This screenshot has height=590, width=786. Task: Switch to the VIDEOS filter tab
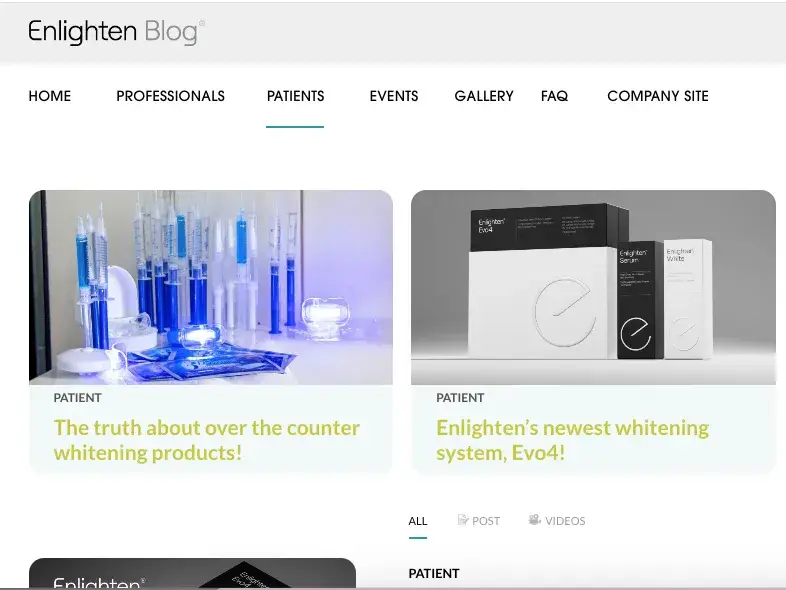[x=557, y=521]
